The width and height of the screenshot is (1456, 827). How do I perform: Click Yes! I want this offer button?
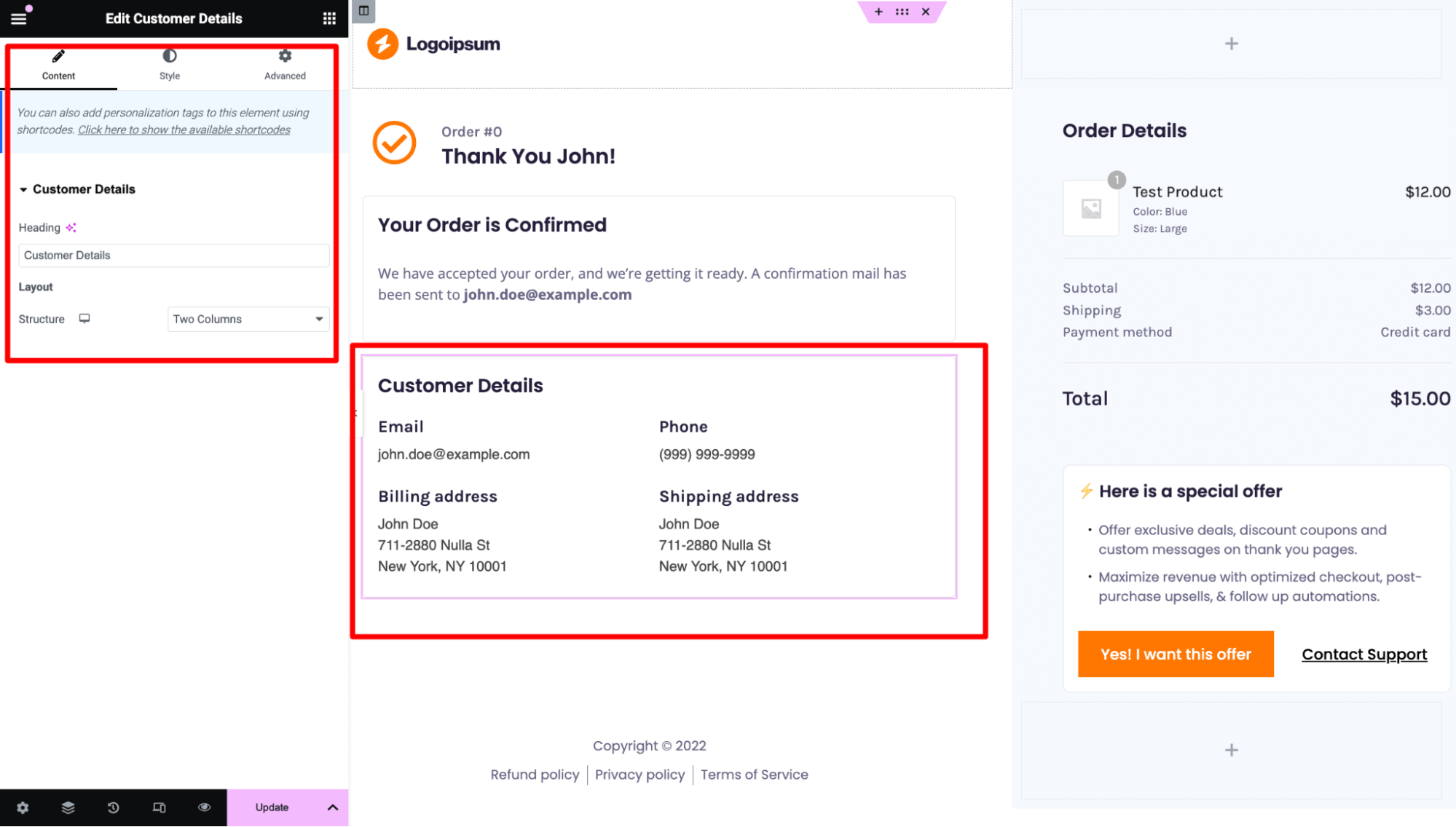point(1176,654)
